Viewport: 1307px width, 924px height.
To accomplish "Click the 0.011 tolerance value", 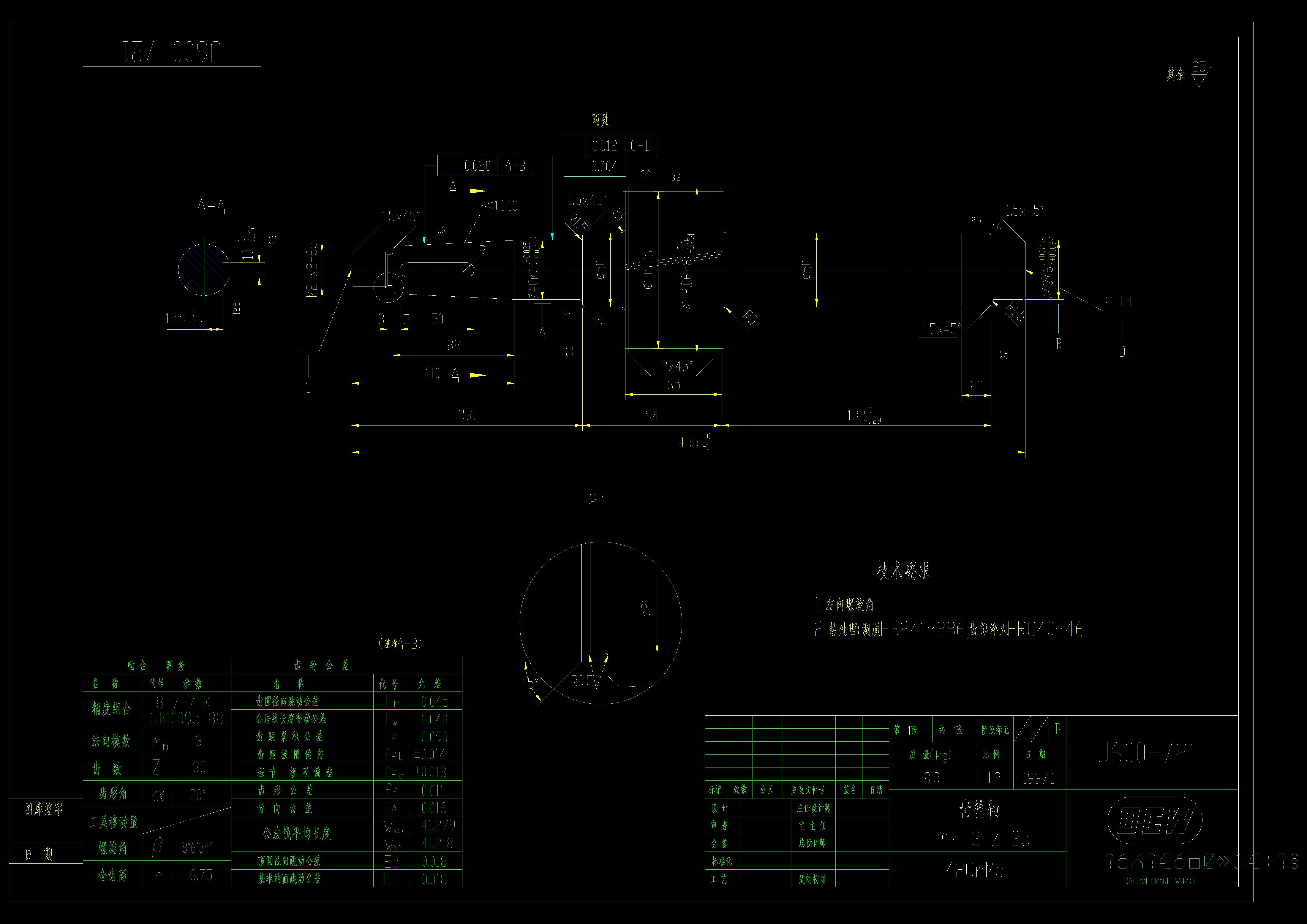I will [433, 791].
